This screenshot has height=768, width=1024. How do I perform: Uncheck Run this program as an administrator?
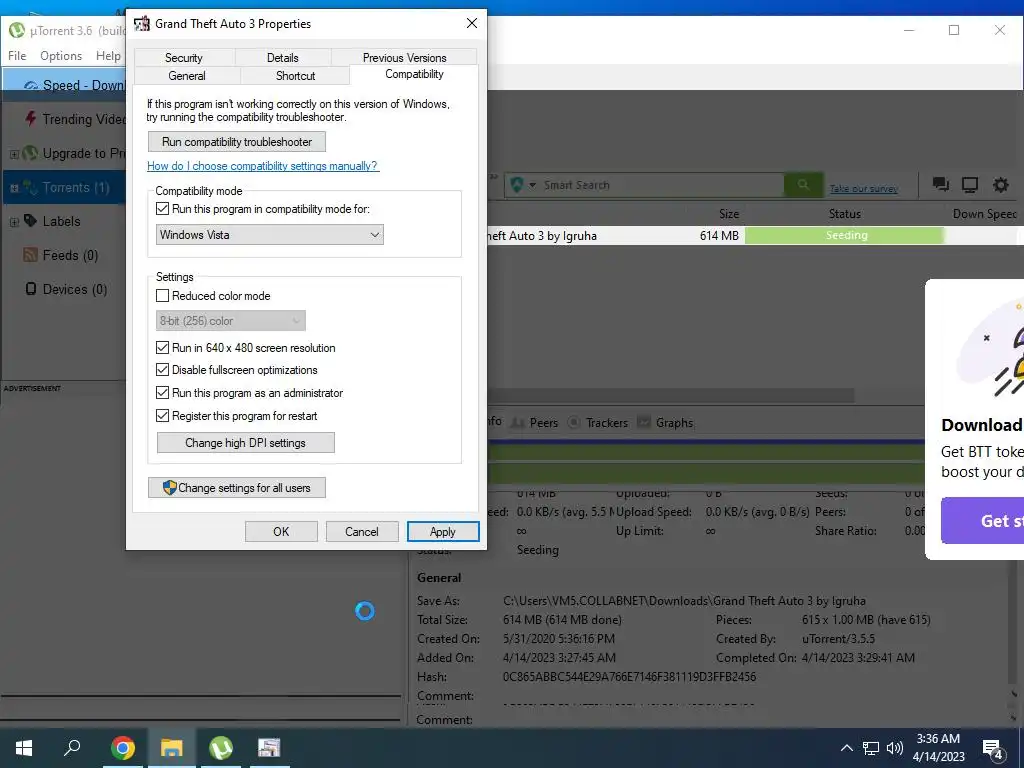[x=163, y=393]
